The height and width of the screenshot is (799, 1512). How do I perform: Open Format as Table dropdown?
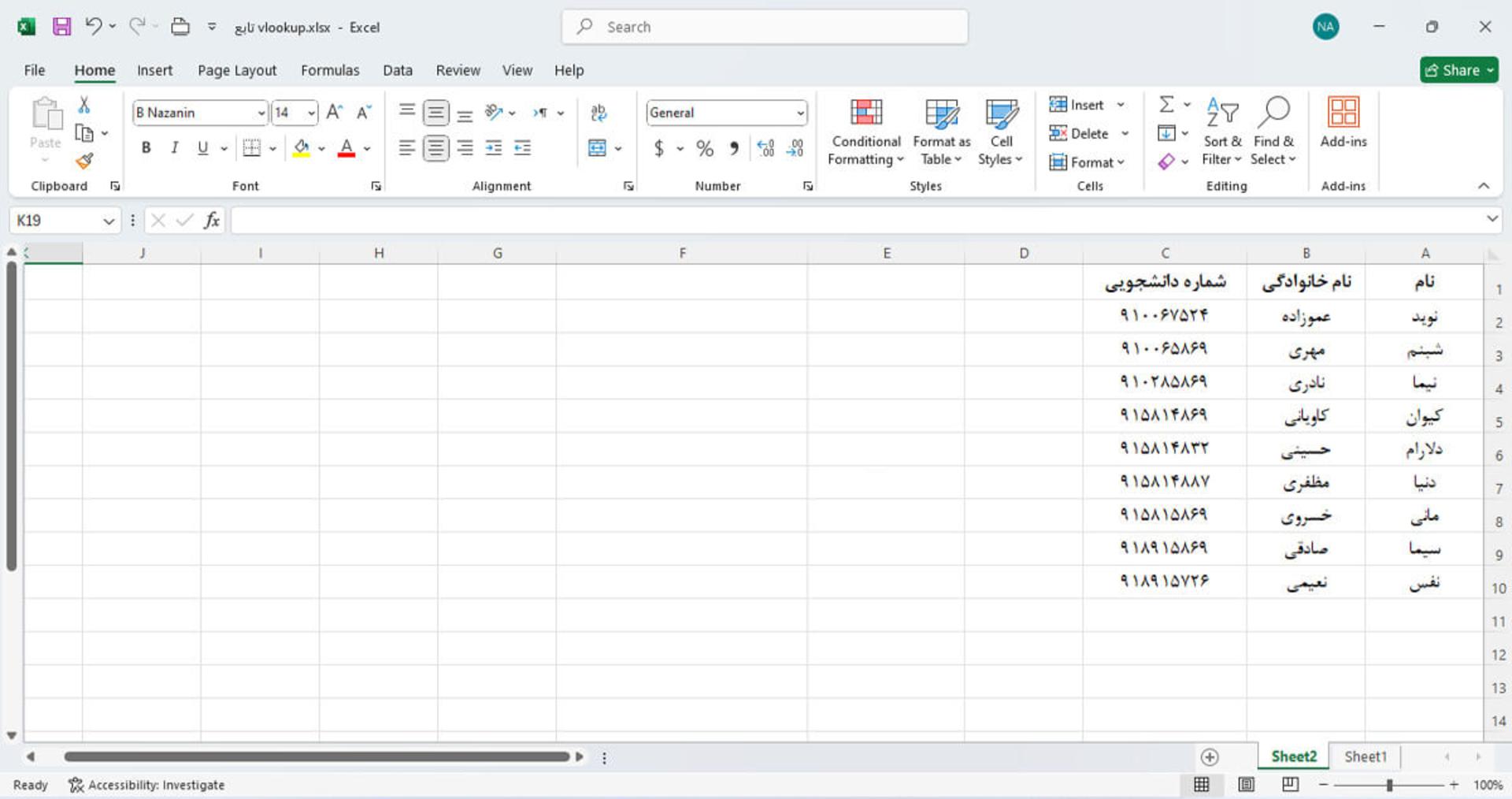[x=942, y=131]
